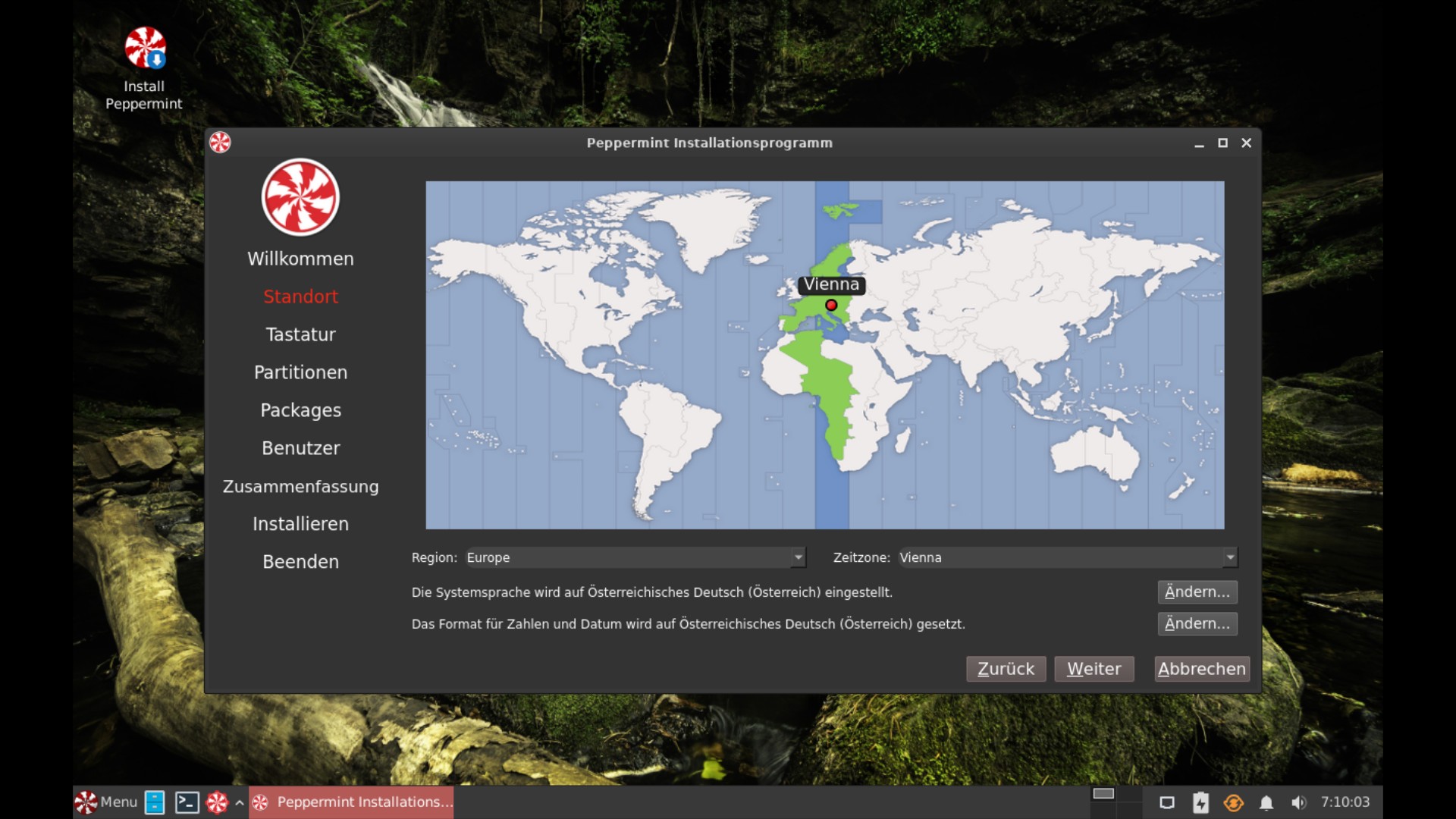Click the Abbrechen button
Image resolution: width=1456 pixels, height=819 pixels.
(1201, 669)
